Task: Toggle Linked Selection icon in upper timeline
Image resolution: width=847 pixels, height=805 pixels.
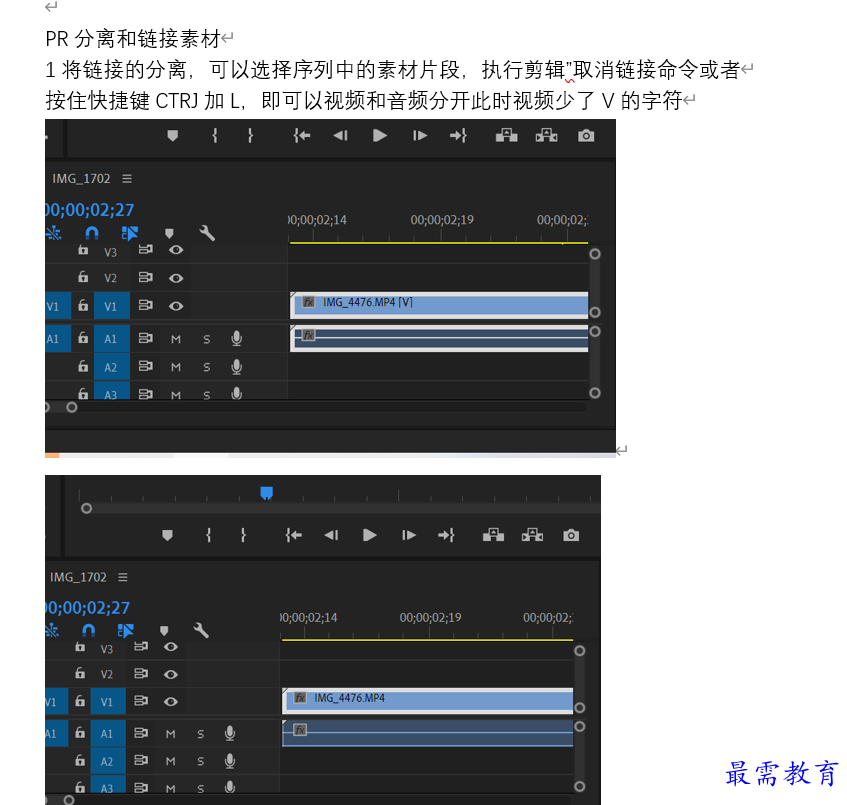Action: click(130, 233)
